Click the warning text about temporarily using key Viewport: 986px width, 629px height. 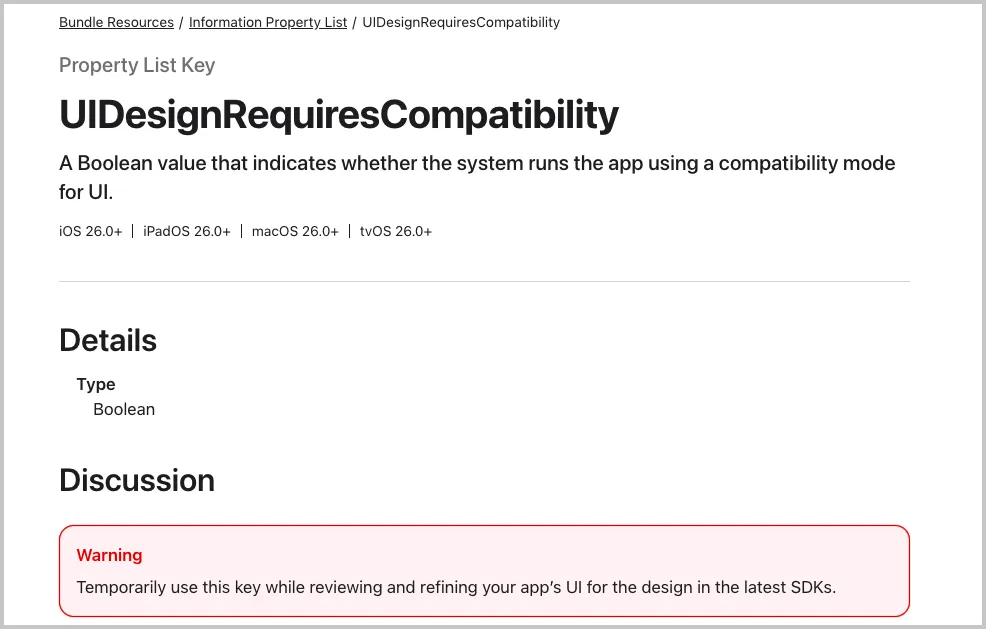(456, 587)
